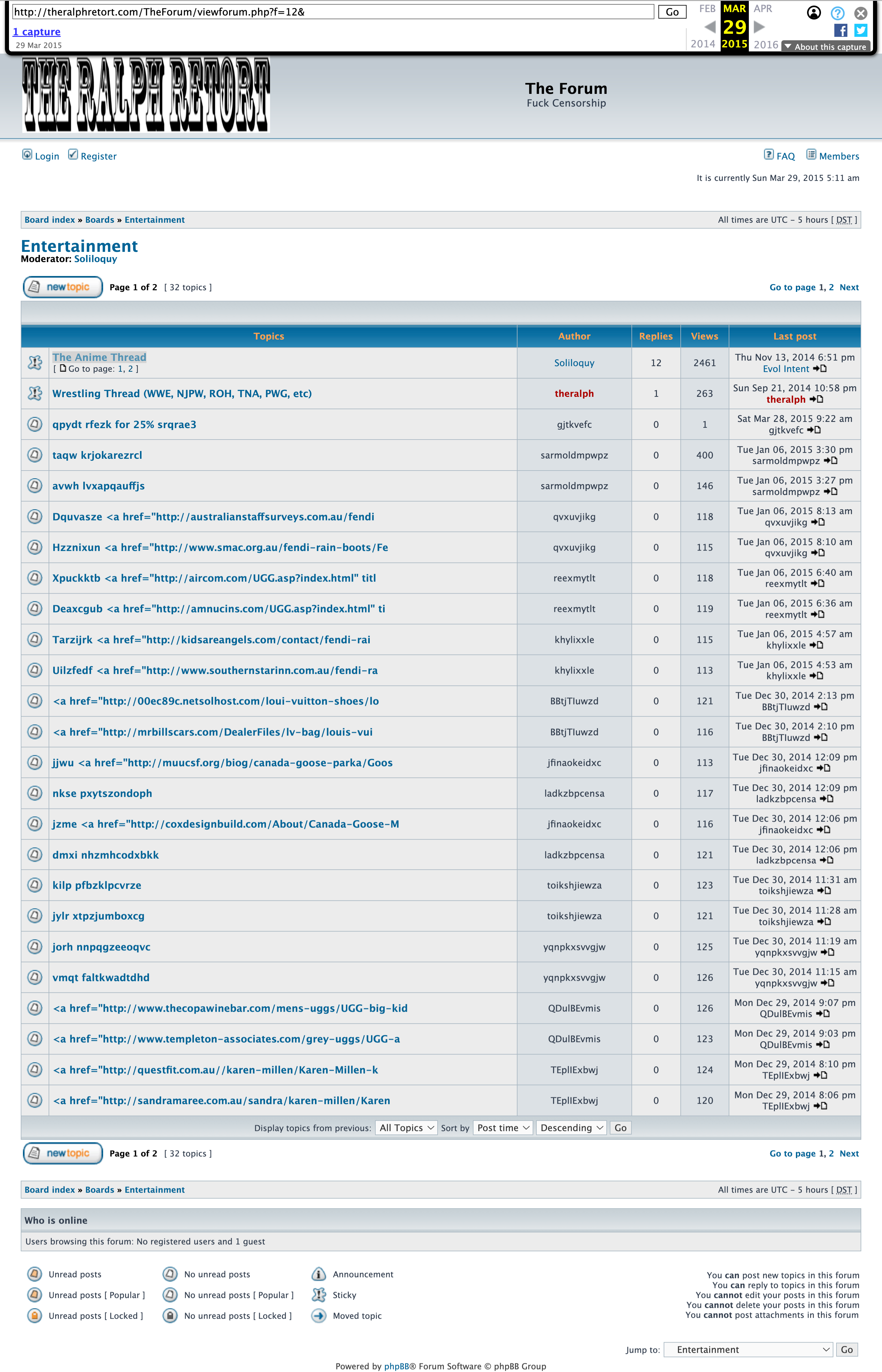Click topic icon beside qpydt rfezk row
The image size is (882, 1372).
[x=35, y=424]
